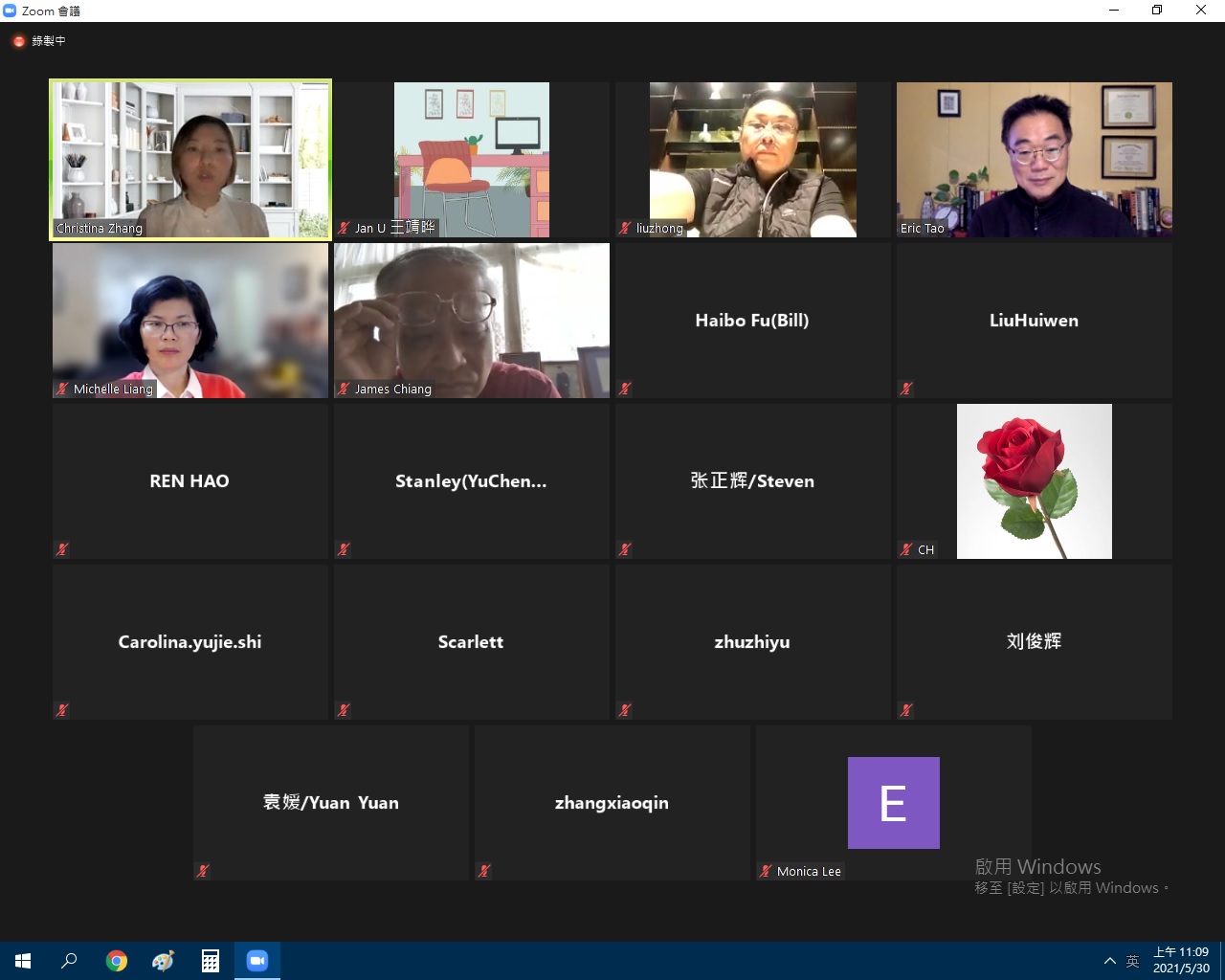Screen dimensions: 1225x980
Task: Click the red rose profile picture tile
Action: [x=1034, y=480]
